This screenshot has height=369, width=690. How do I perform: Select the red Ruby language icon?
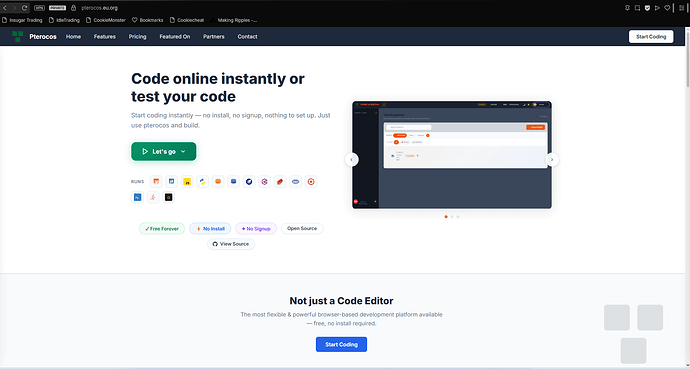[280, 182]
